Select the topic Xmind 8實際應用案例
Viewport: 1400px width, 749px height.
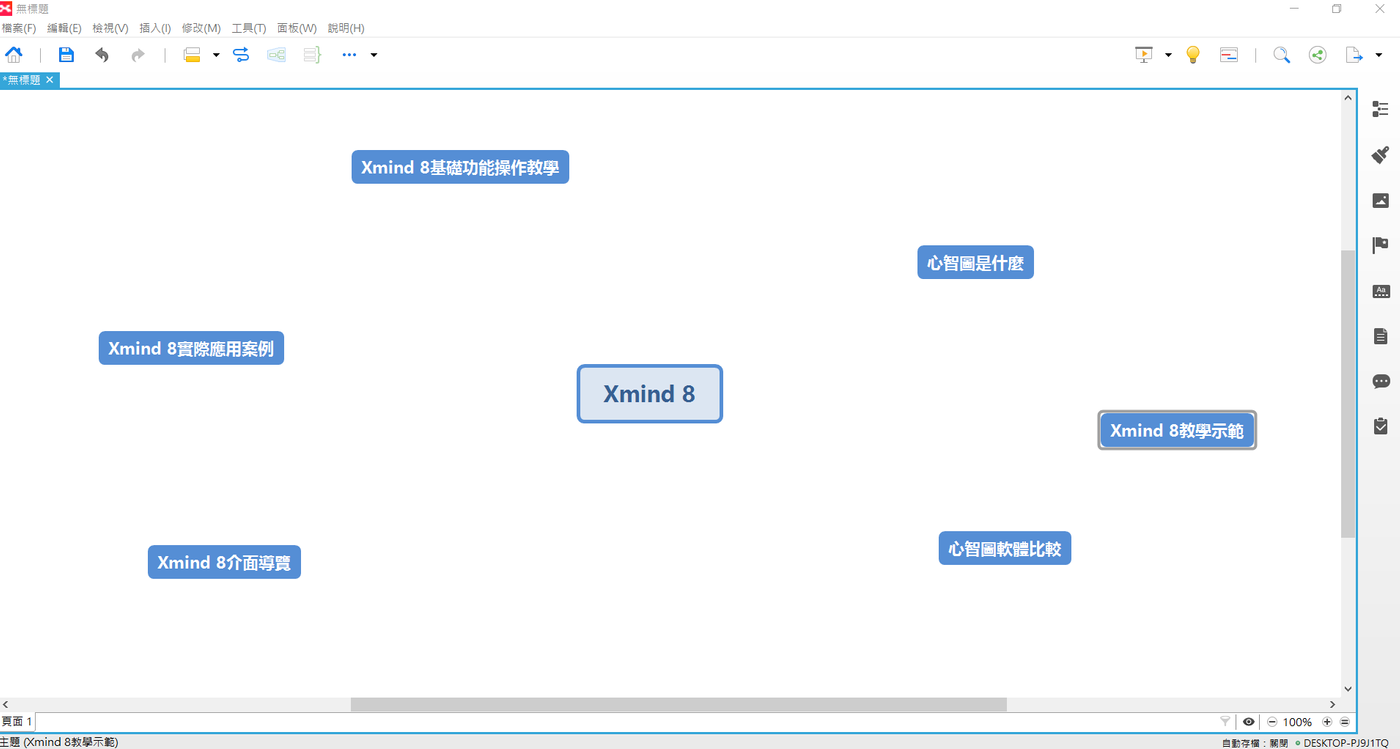click(191, 348)
